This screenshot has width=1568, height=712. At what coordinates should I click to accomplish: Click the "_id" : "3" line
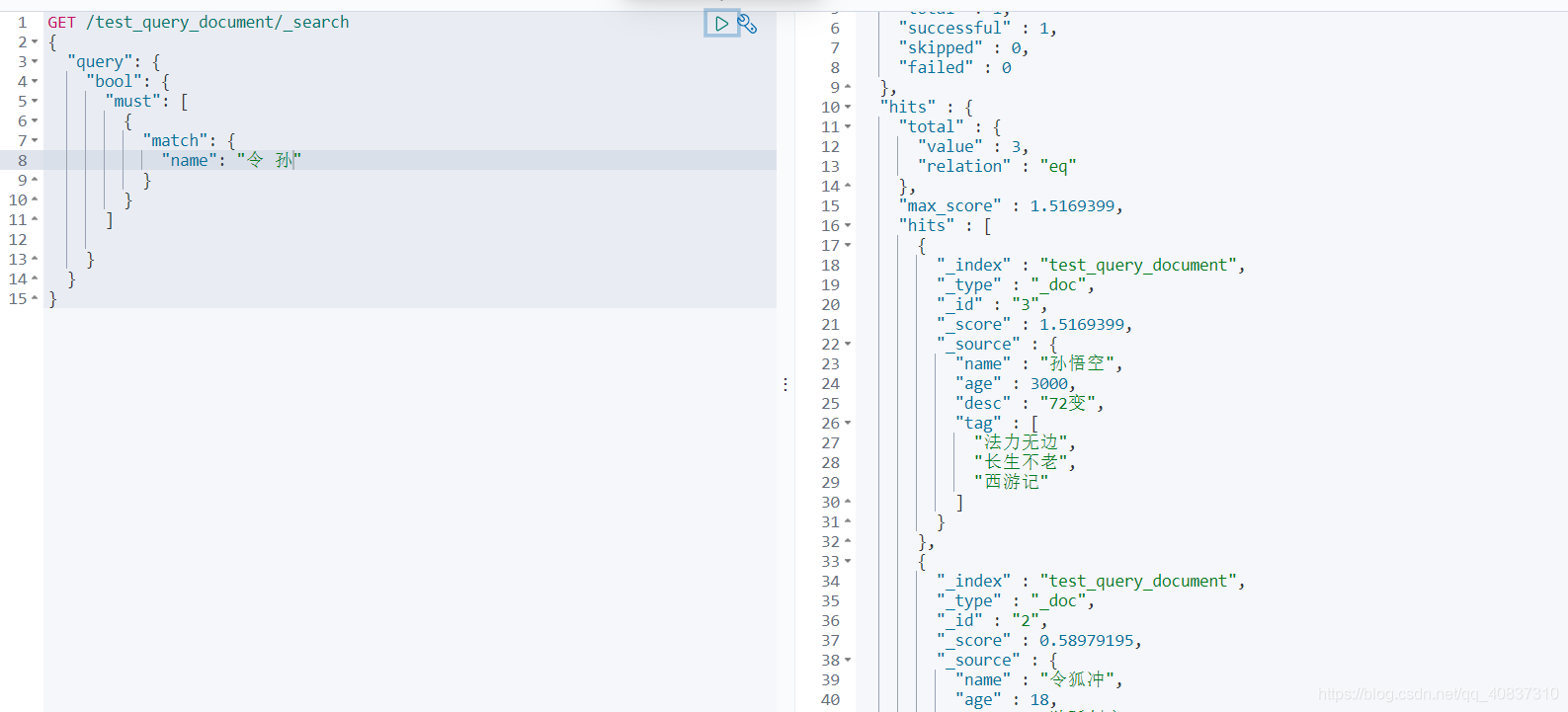pos(992,304)
